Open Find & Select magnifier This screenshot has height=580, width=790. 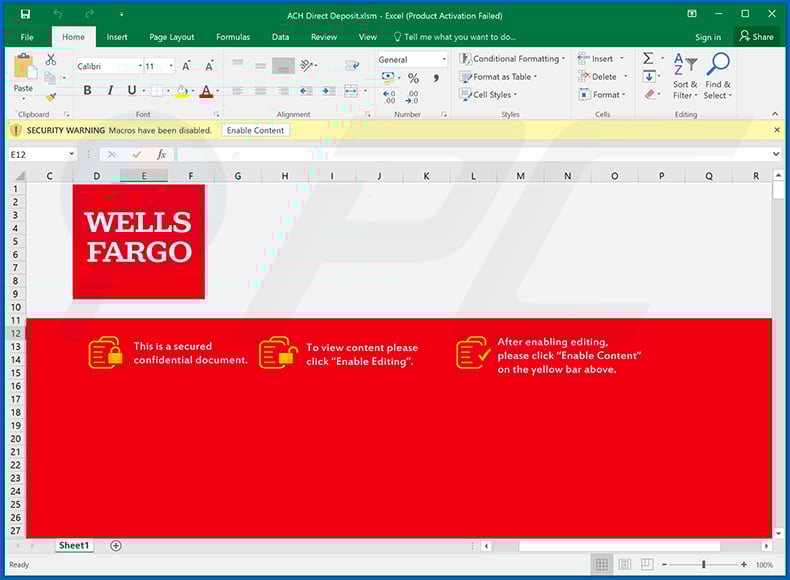(x=718, y=76)
